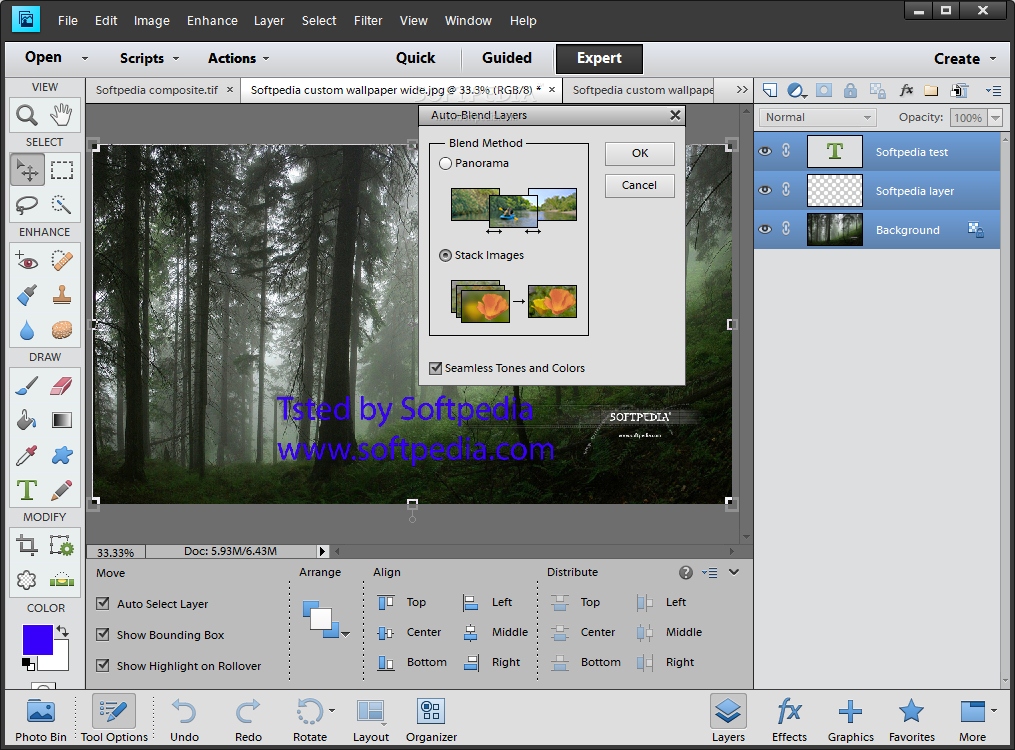1015x750 pixels.
Task: Select the Quick Selection tool
Action: pyautogui.click(x=61, y=204)
